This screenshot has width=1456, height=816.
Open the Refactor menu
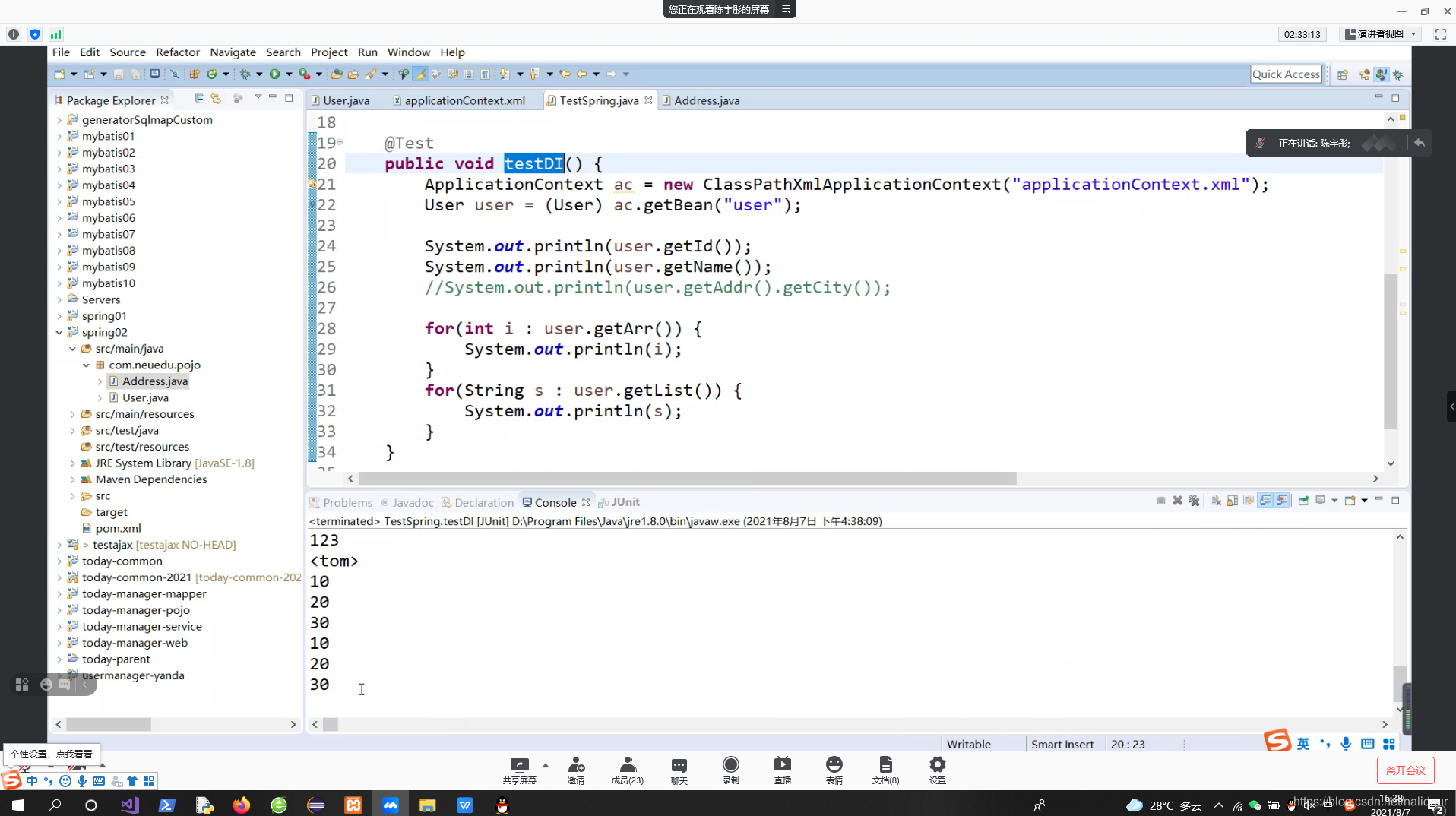178,52
